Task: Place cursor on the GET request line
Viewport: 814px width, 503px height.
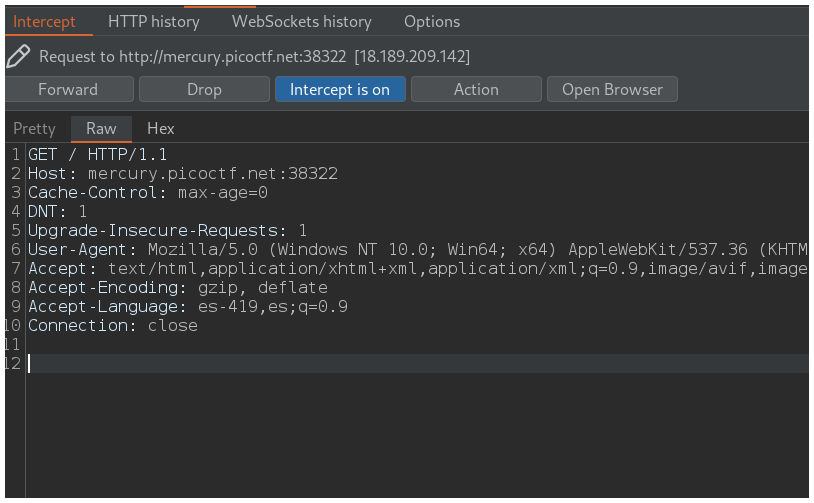Action: [x=98, y=155]
